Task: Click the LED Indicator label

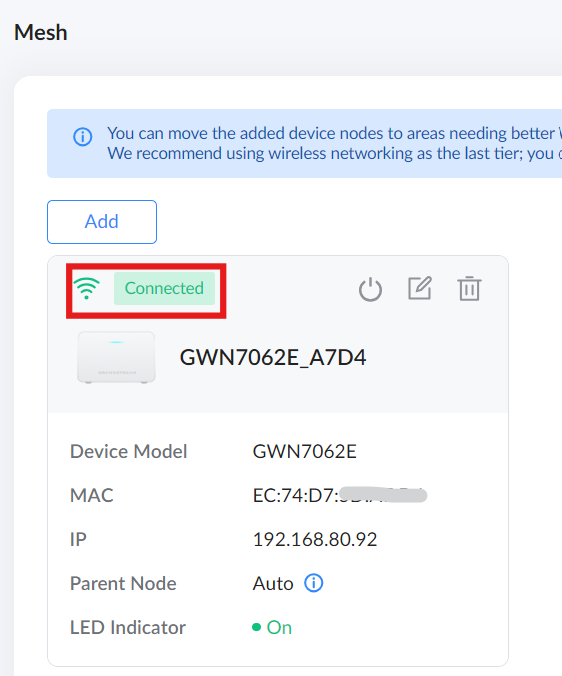Action: tap(128, 627)
